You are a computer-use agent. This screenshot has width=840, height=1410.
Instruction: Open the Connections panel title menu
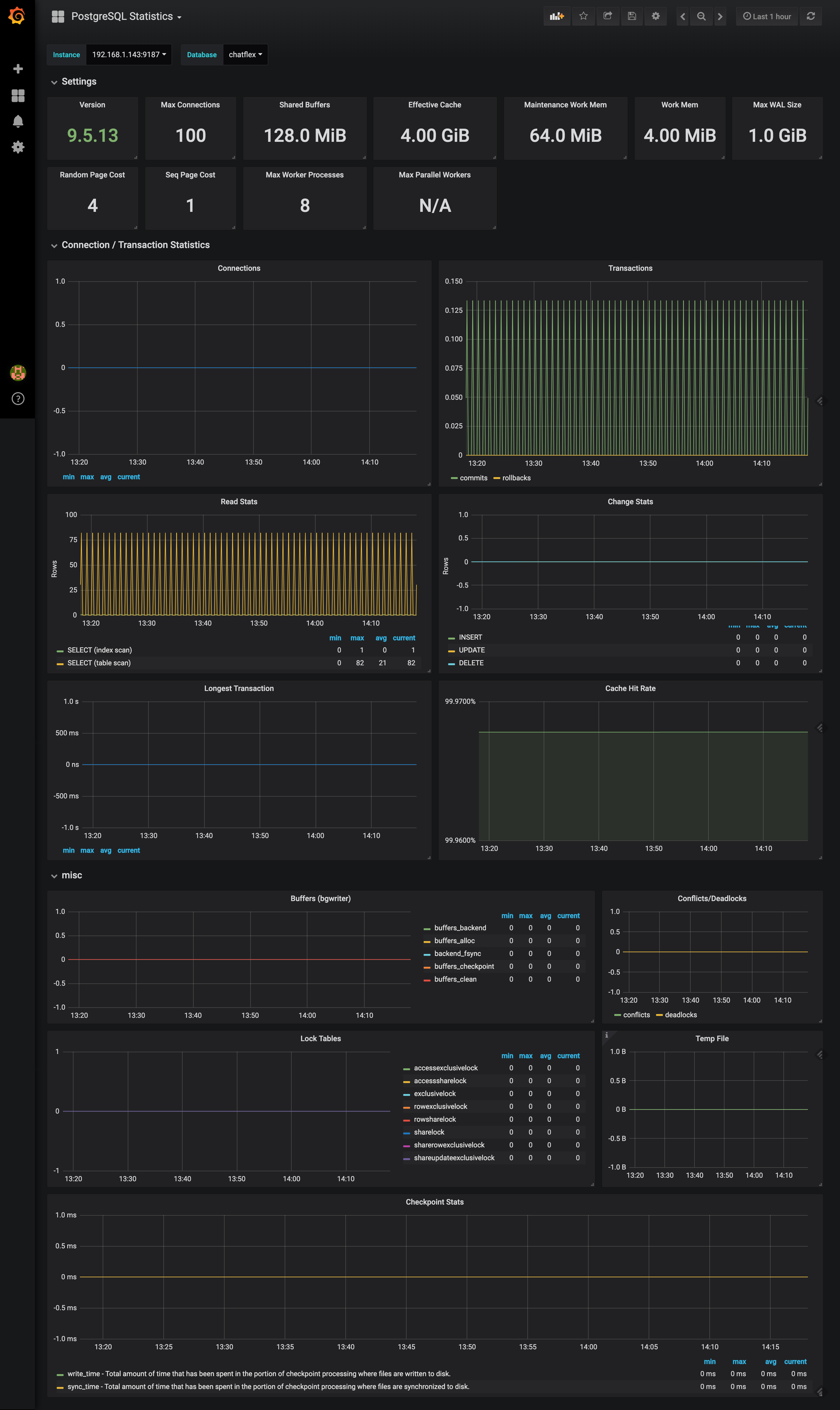[239, 268]
